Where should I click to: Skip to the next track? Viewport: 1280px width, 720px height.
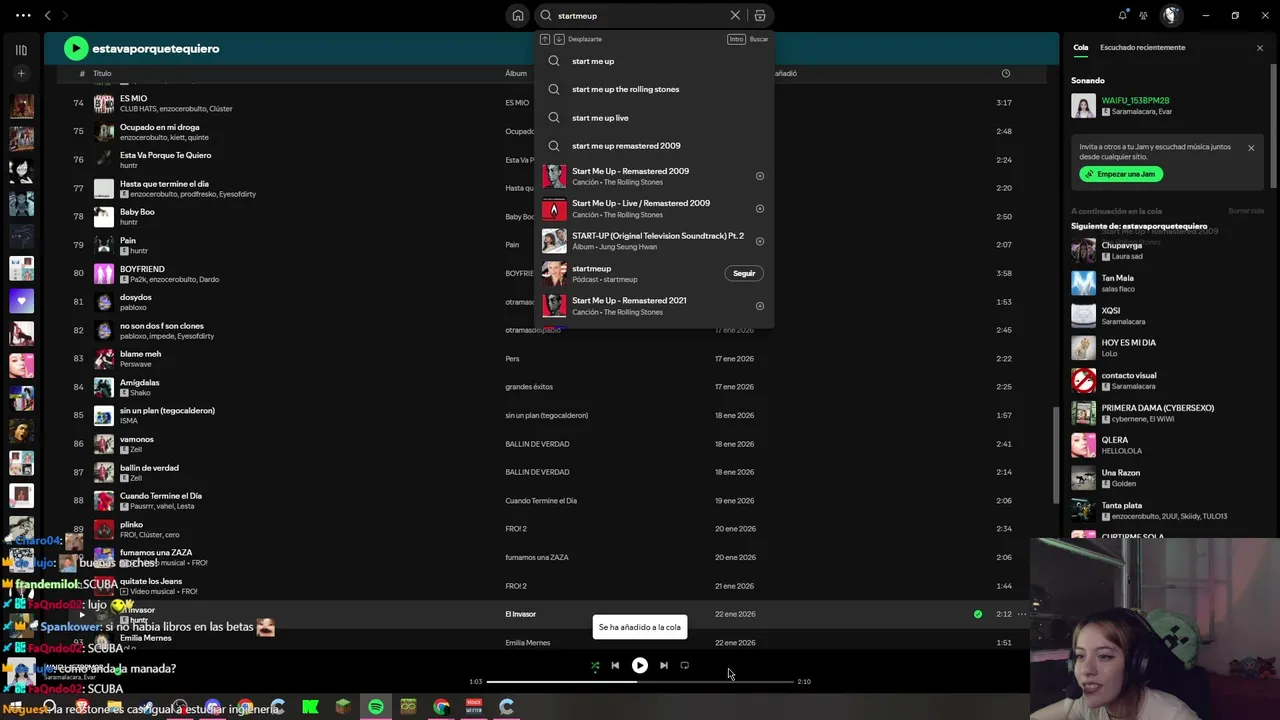(664, 665)
